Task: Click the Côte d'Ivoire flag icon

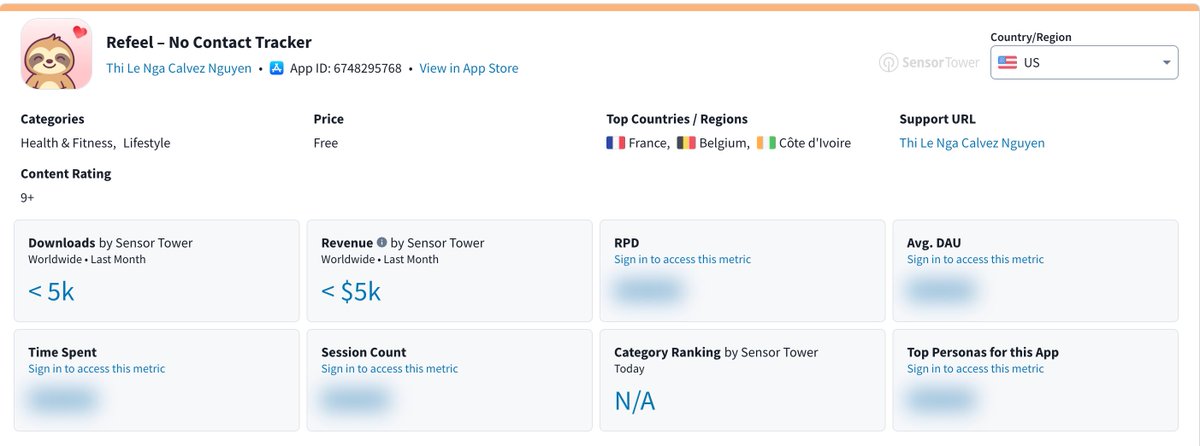Action: (x=766, y=143)
